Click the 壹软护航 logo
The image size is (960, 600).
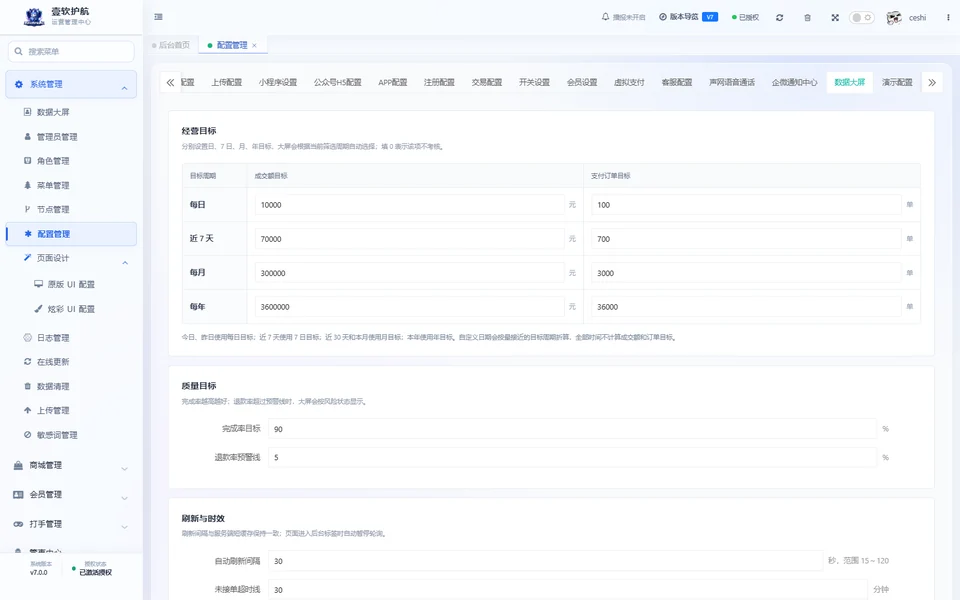tap(34, 17)
